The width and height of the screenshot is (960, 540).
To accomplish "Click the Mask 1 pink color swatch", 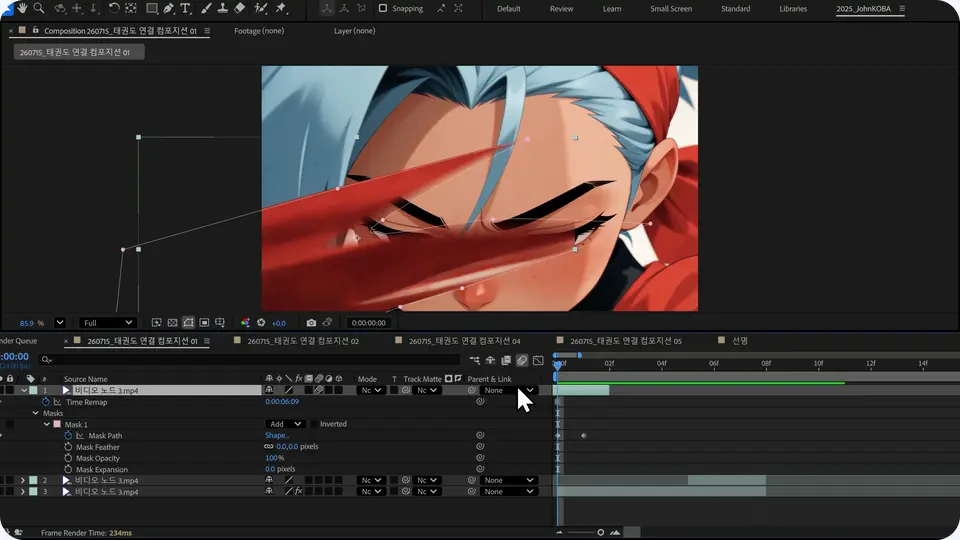I will coord(57,424).
